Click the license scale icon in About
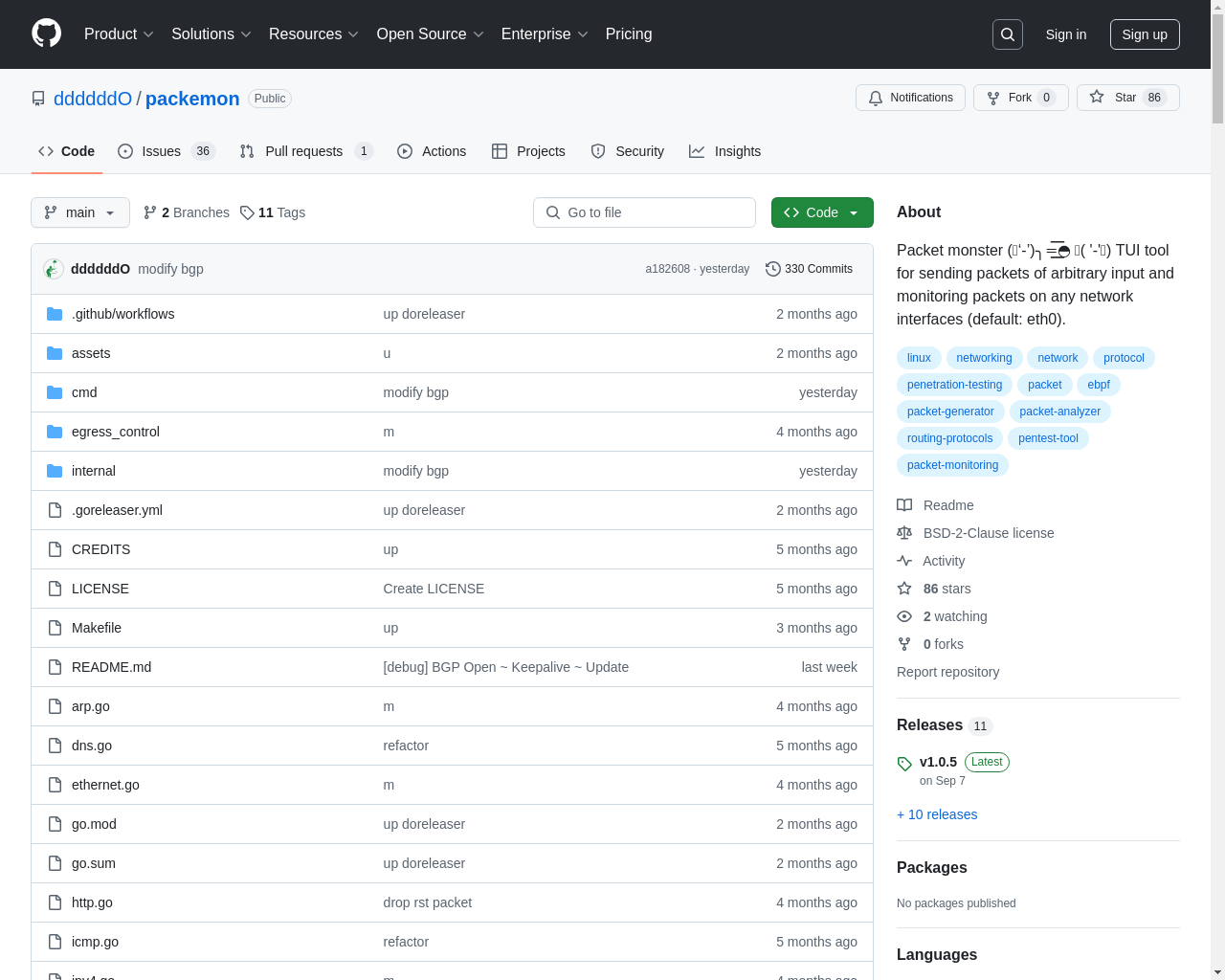This screenshot has width=1225, height=980. 904,533
